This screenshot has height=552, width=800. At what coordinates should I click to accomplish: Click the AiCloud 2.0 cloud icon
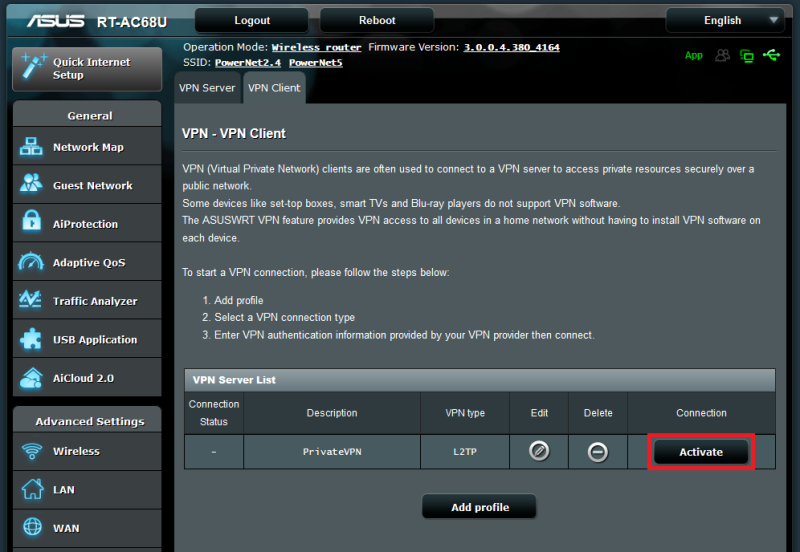31,378
